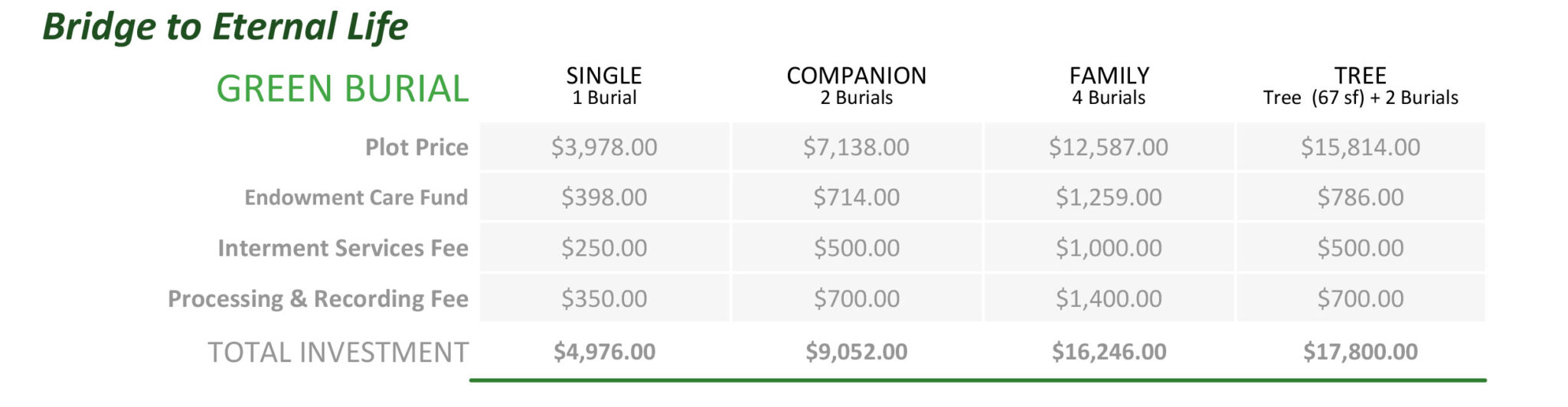Select the $9,052.00 Companion total
This screenshot has width=1568, height=407.
point(856,352)
